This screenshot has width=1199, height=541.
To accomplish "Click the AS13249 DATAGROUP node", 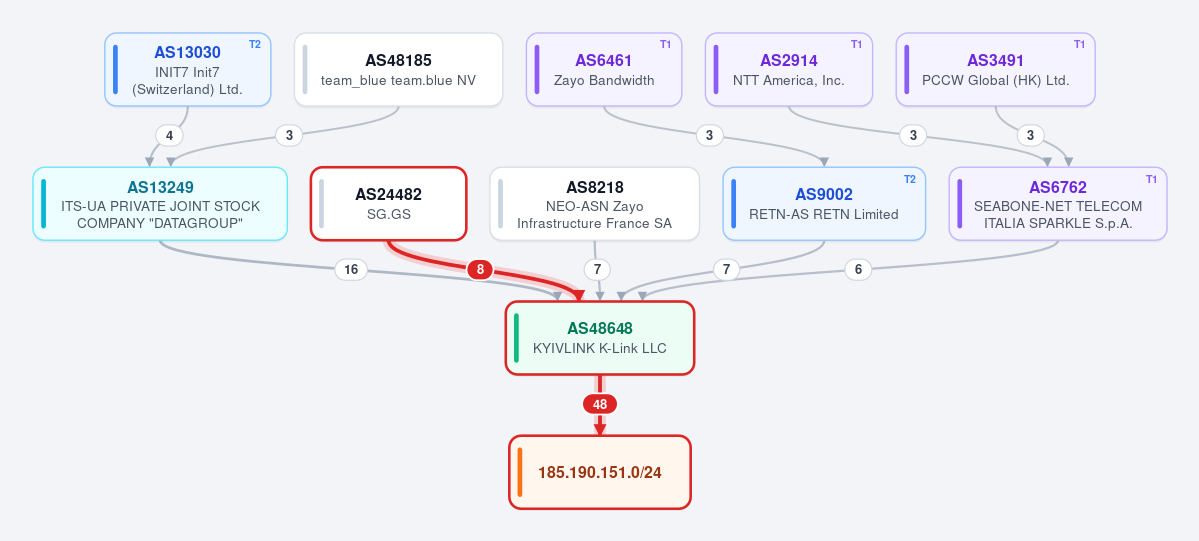I will [161, 204].
